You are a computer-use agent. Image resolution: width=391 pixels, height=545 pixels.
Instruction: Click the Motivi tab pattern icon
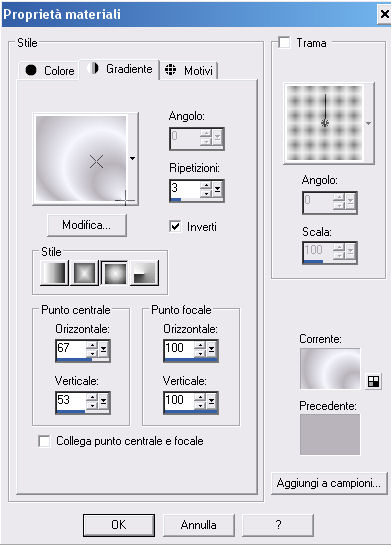pos(170,70)
